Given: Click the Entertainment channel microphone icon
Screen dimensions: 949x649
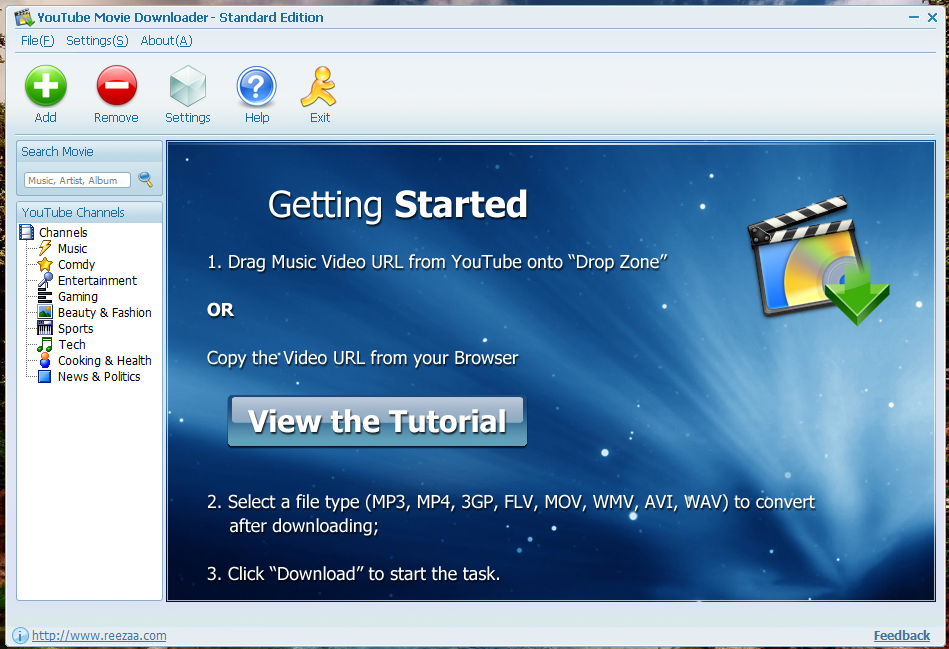Looking at the screenshot, I should pos(45,280).
